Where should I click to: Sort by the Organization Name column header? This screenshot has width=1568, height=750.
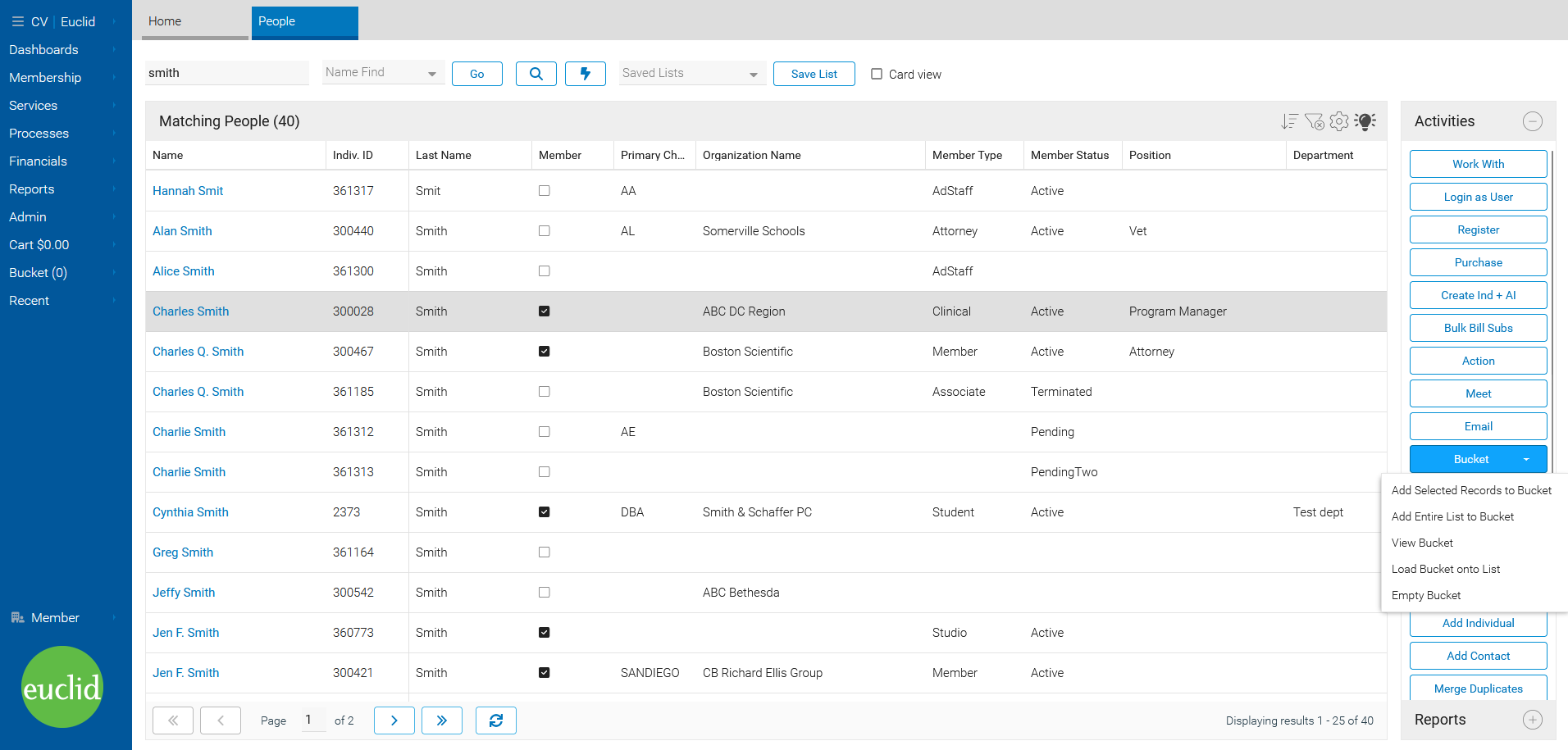point(810,155)
